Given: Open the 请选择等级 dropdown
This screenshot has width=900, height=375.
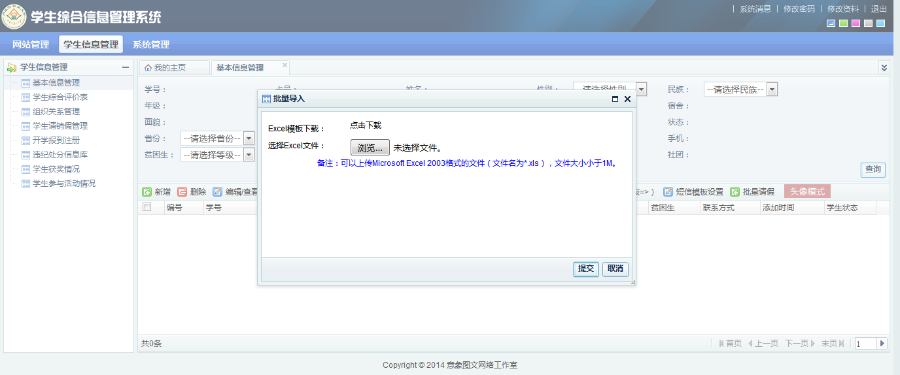Looking at the screenshot, I should 218,154.
